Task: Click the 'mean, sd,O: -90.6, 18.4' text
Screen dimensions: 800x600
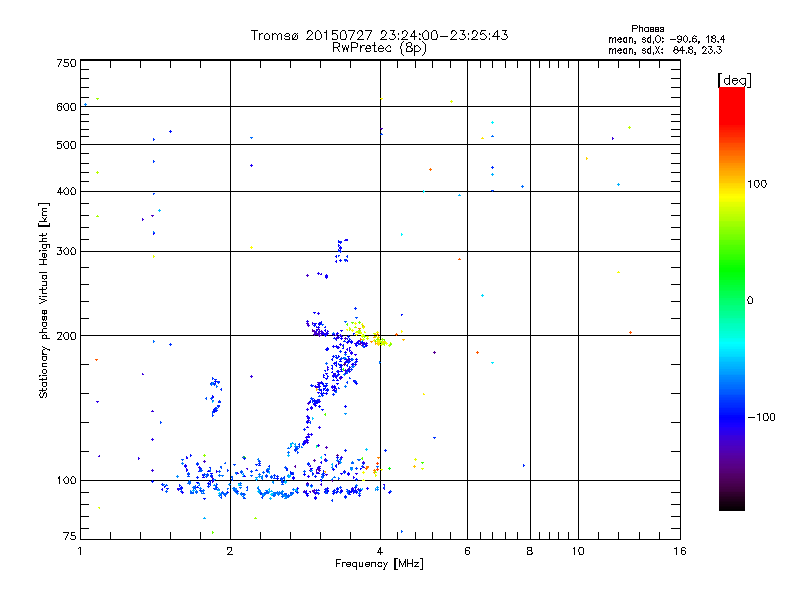Action: (x=666, y=39)
